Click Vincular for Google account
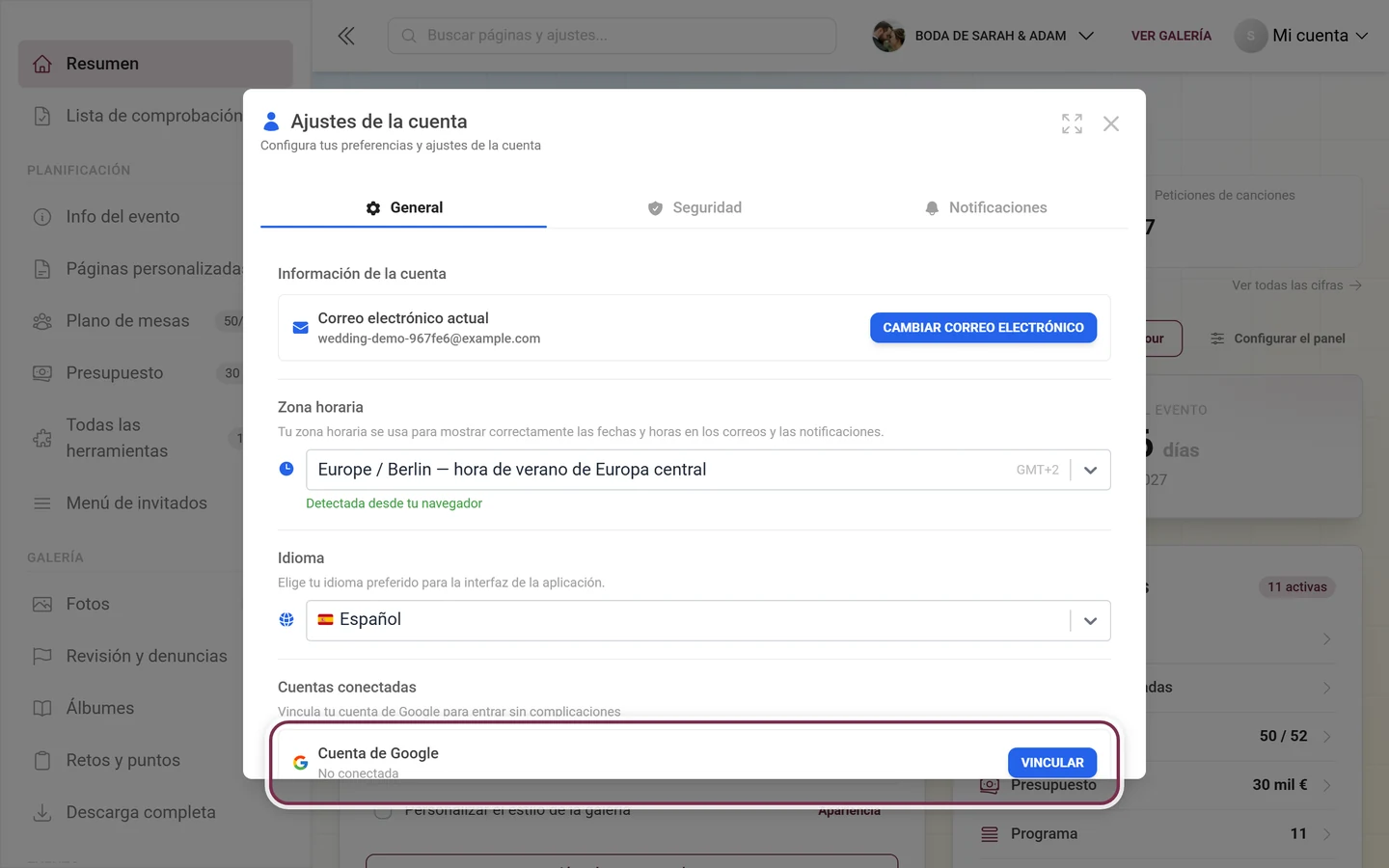1389x868 pixels. click(x=1051, y=762)
